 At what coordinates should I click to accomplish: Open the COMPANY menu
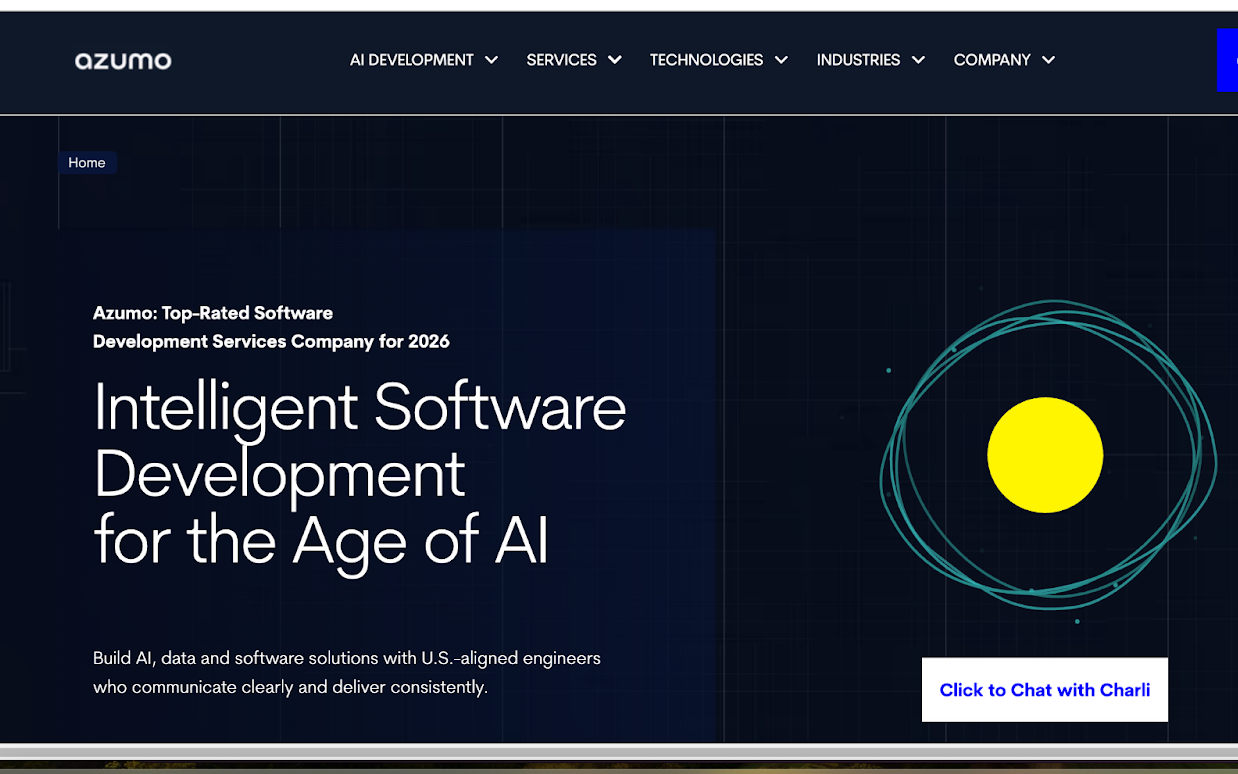coord(991,60)
